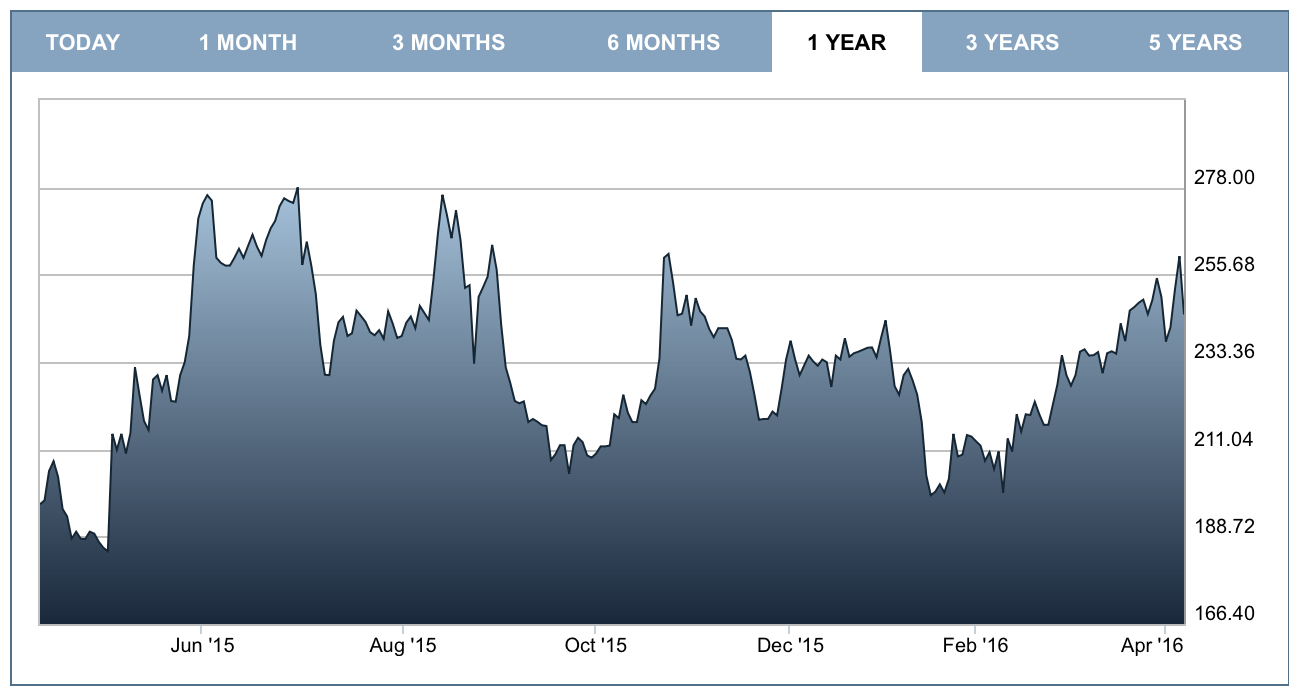Viewport: 1296px width, 696px height.
Task: Pick the Dec '15 date marker
Action: 790,646
